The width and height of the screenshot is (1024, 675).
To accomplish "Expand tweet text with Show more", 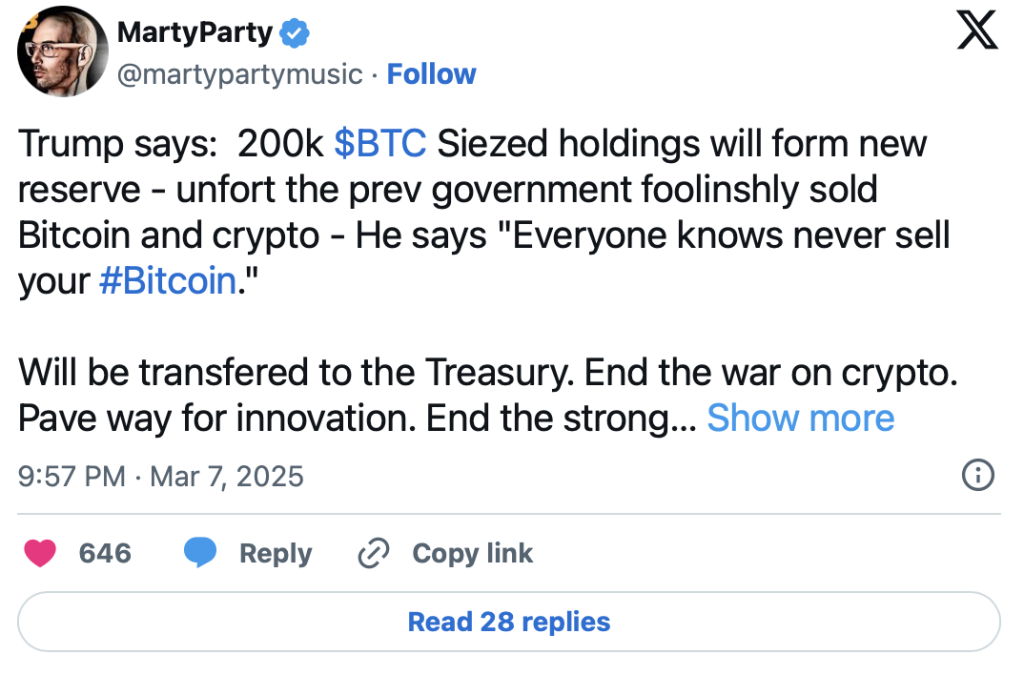I will [x=800, y=418].
